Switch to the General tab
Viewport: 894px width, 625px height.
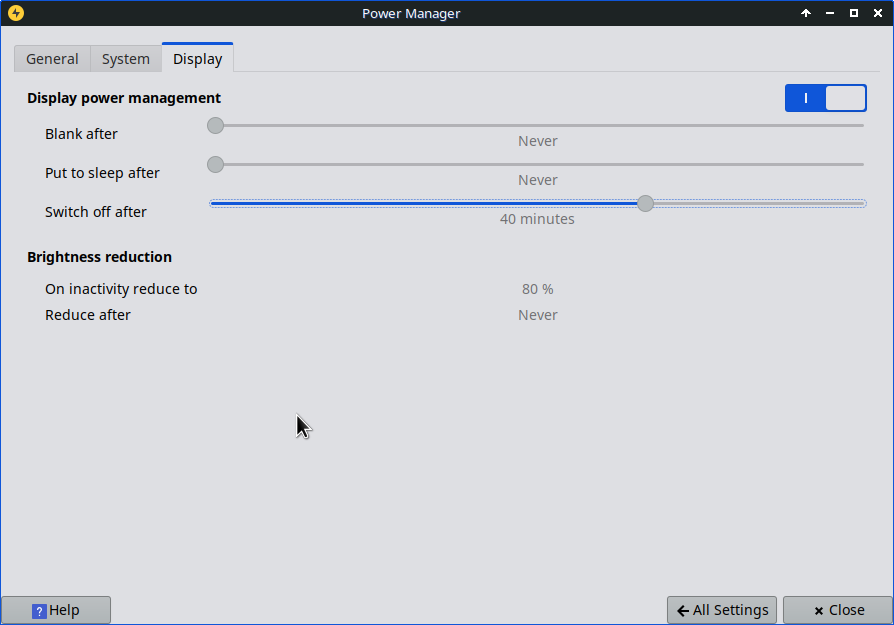pyautogui.click(x=52, y=59)
